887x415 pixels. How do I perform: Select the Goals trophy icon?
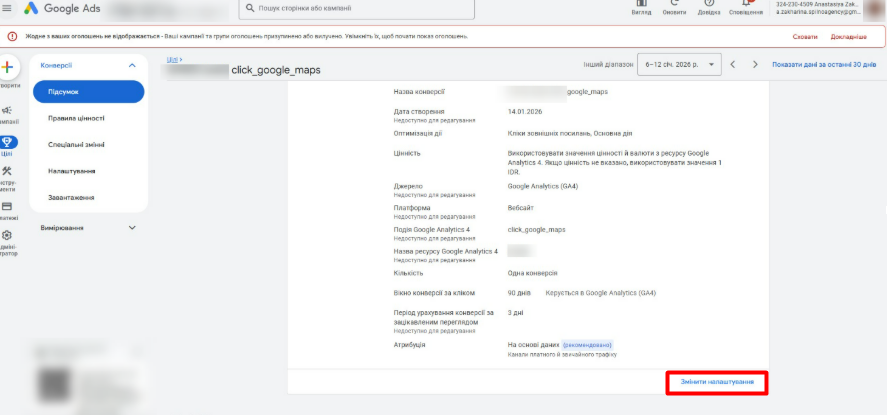pyautogui.click(x=7, y=142)
